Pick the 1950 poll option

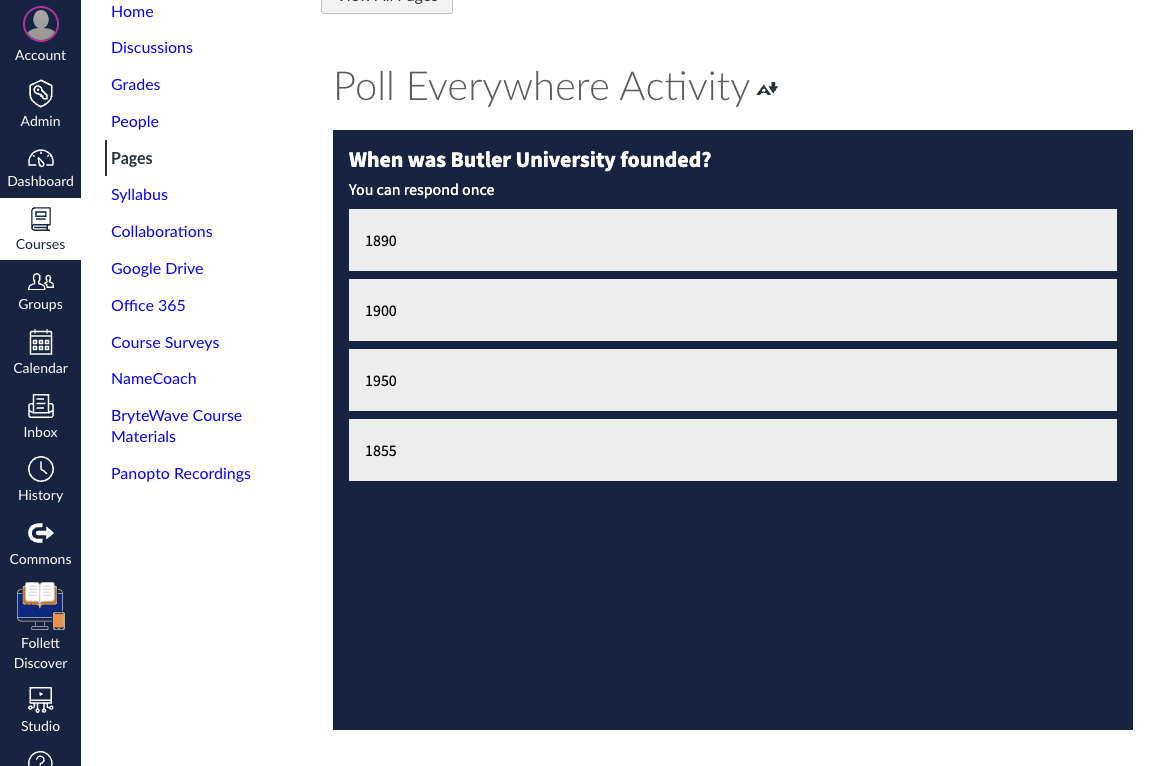pyautogui.click(x=733, y=380)
